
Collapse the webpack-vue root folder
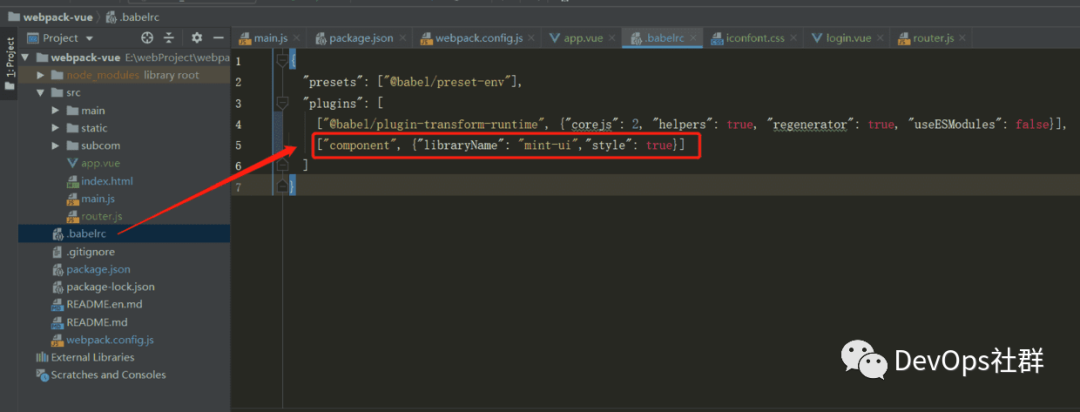pos(25,56)
